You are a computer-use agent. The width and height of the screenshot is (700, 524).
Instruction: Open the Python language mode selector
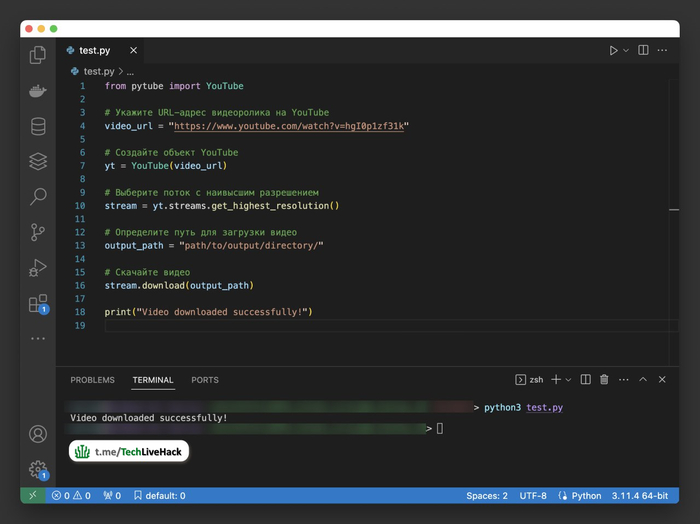(x=580, y=496)
